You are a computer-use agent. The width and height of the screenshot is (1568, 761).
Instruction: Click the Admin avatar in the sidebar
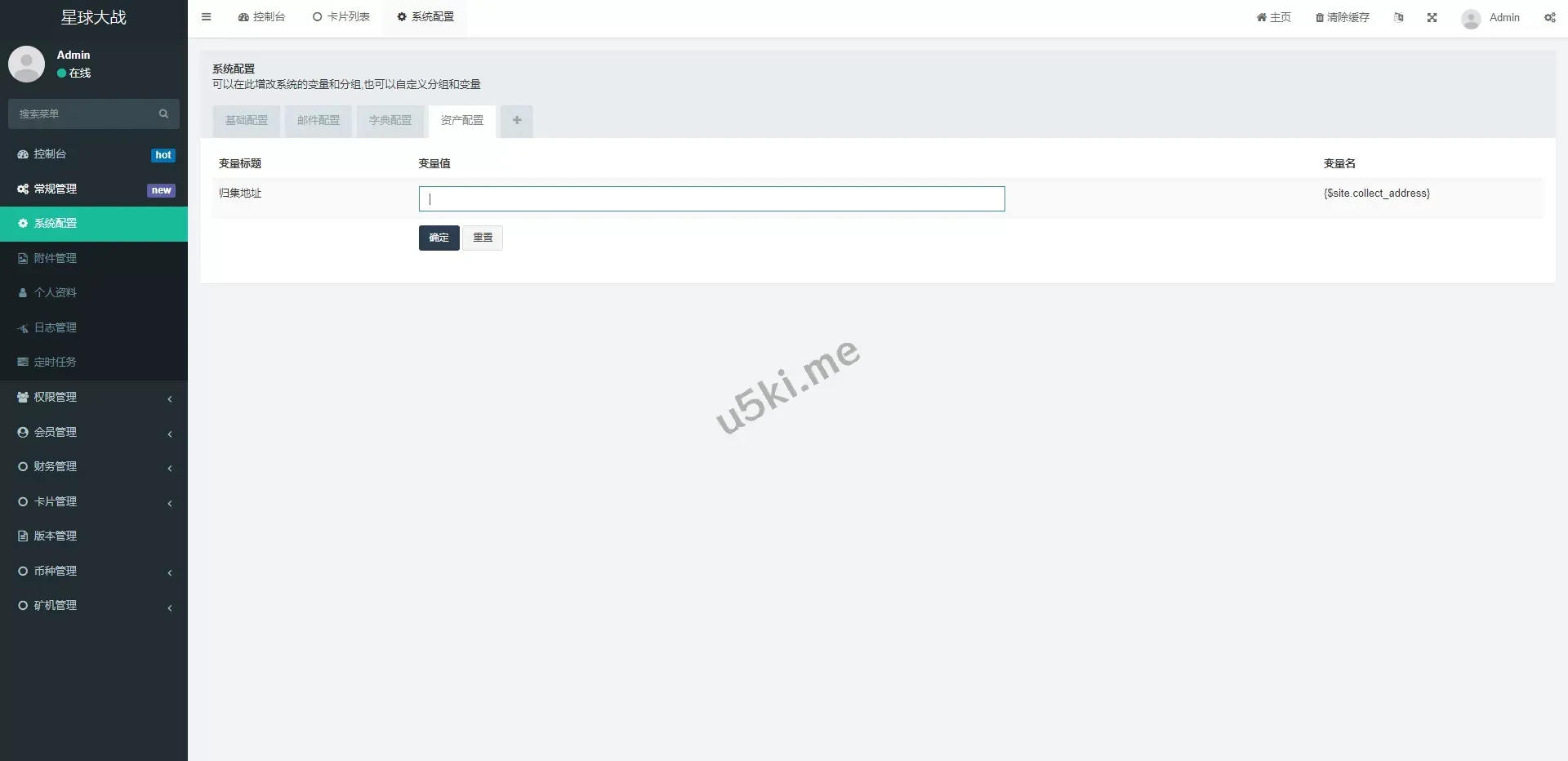(26, 64)
